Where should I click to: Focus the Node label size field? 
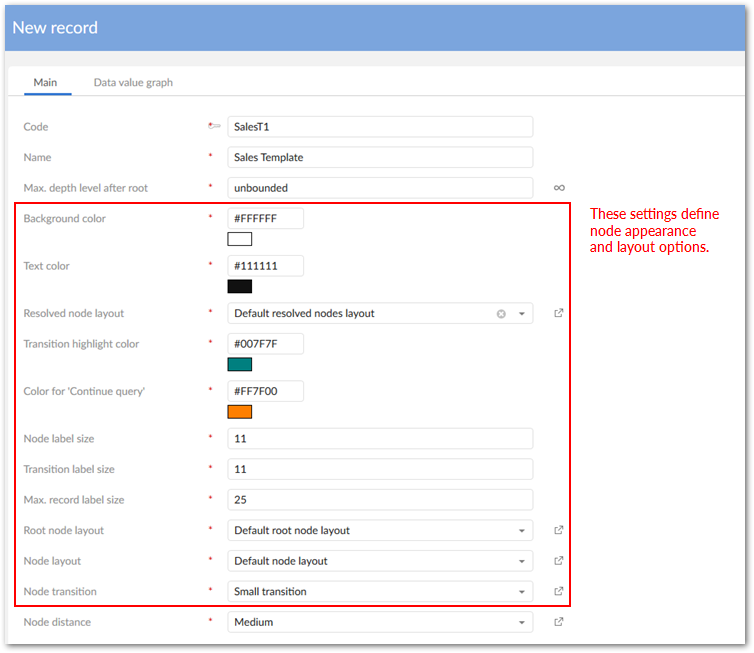click(380, 439)
